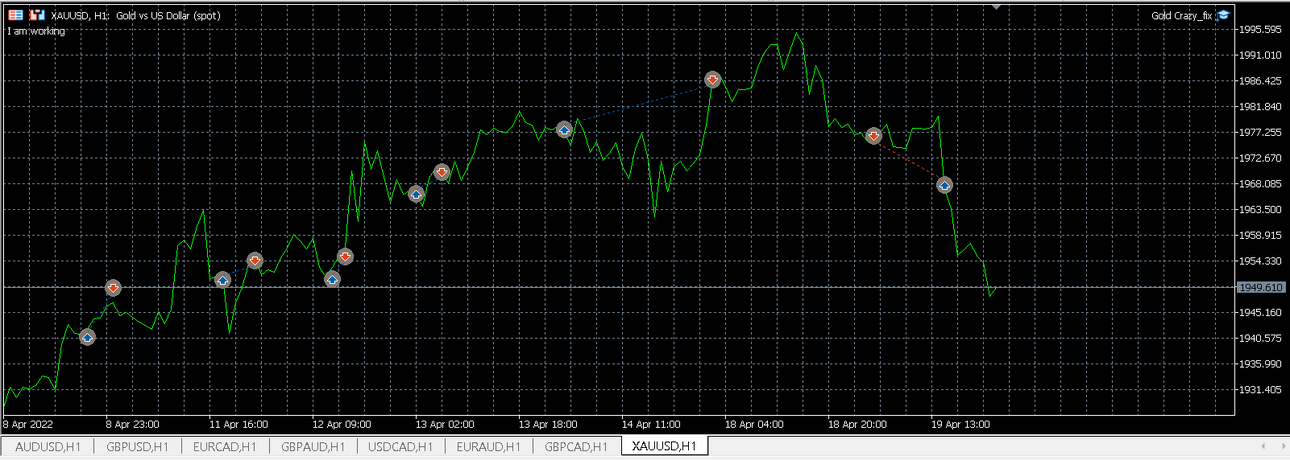Select the lowest buy arrow near 1940.575
This screenshot has width=1290, height=460.
pos(87,338)
